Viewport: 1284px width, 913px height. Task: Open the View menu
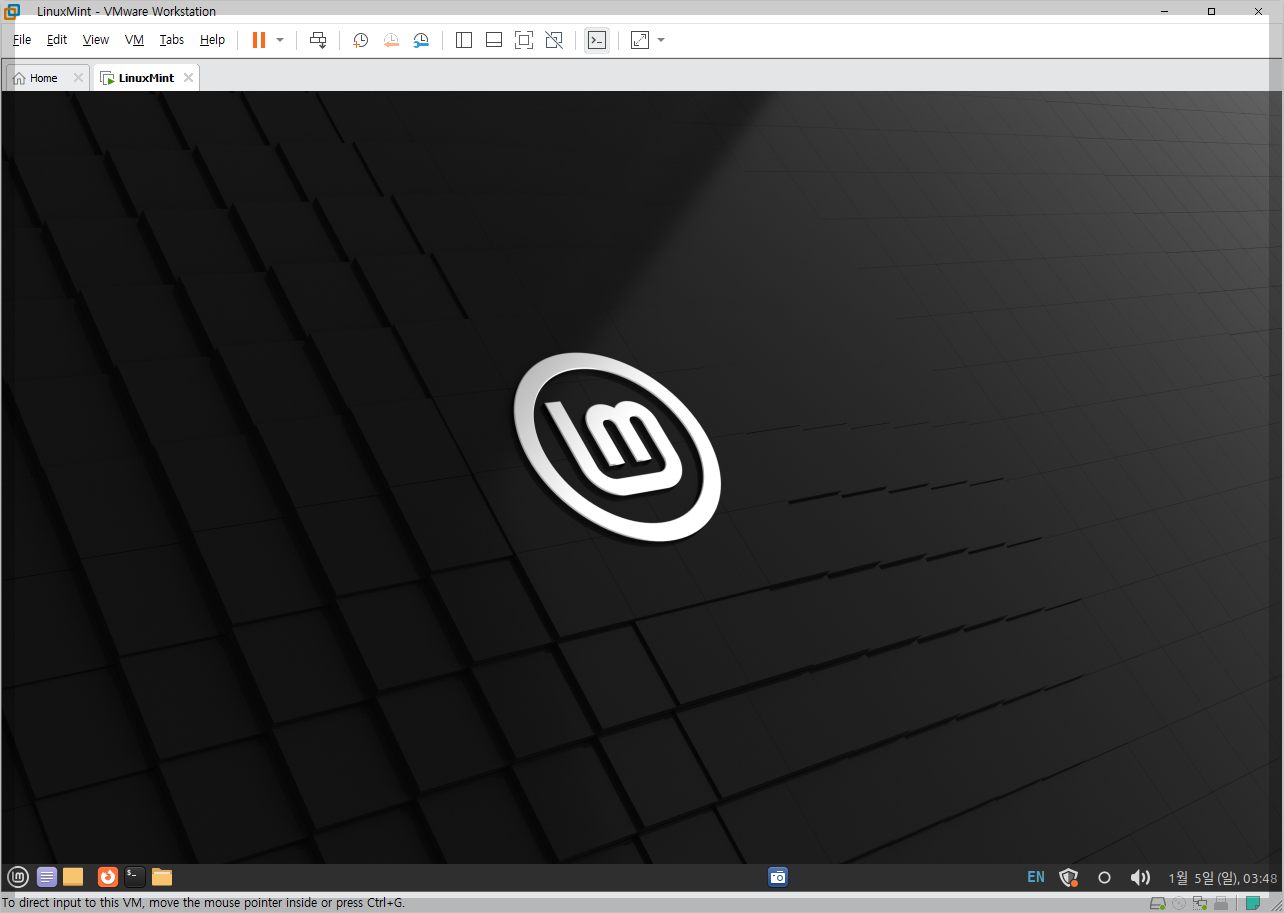tap(96, 40)
